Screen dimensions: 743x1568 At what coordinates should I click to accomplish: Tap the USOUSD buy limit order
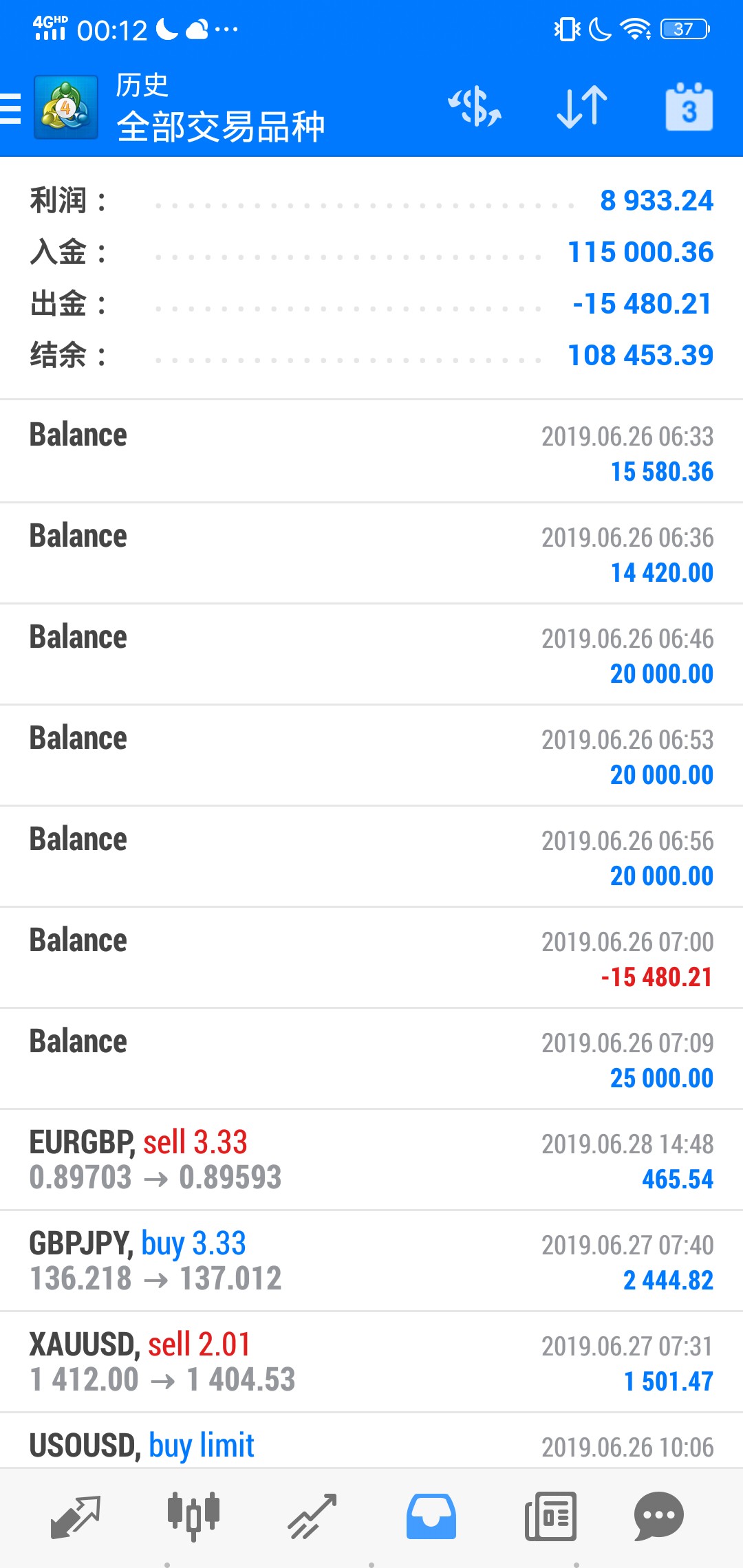(x=371, y=1441)
